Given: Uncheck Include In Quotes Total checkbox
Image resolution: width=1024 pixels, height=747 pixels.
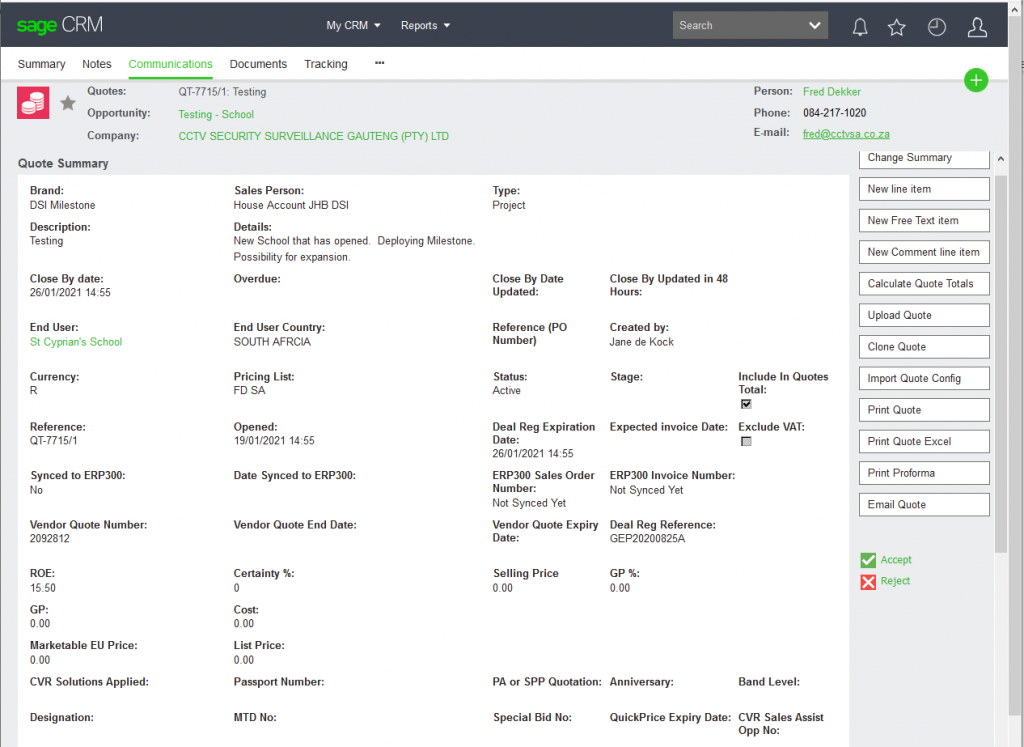Looking at the screenshot, I should coord(745,404).
